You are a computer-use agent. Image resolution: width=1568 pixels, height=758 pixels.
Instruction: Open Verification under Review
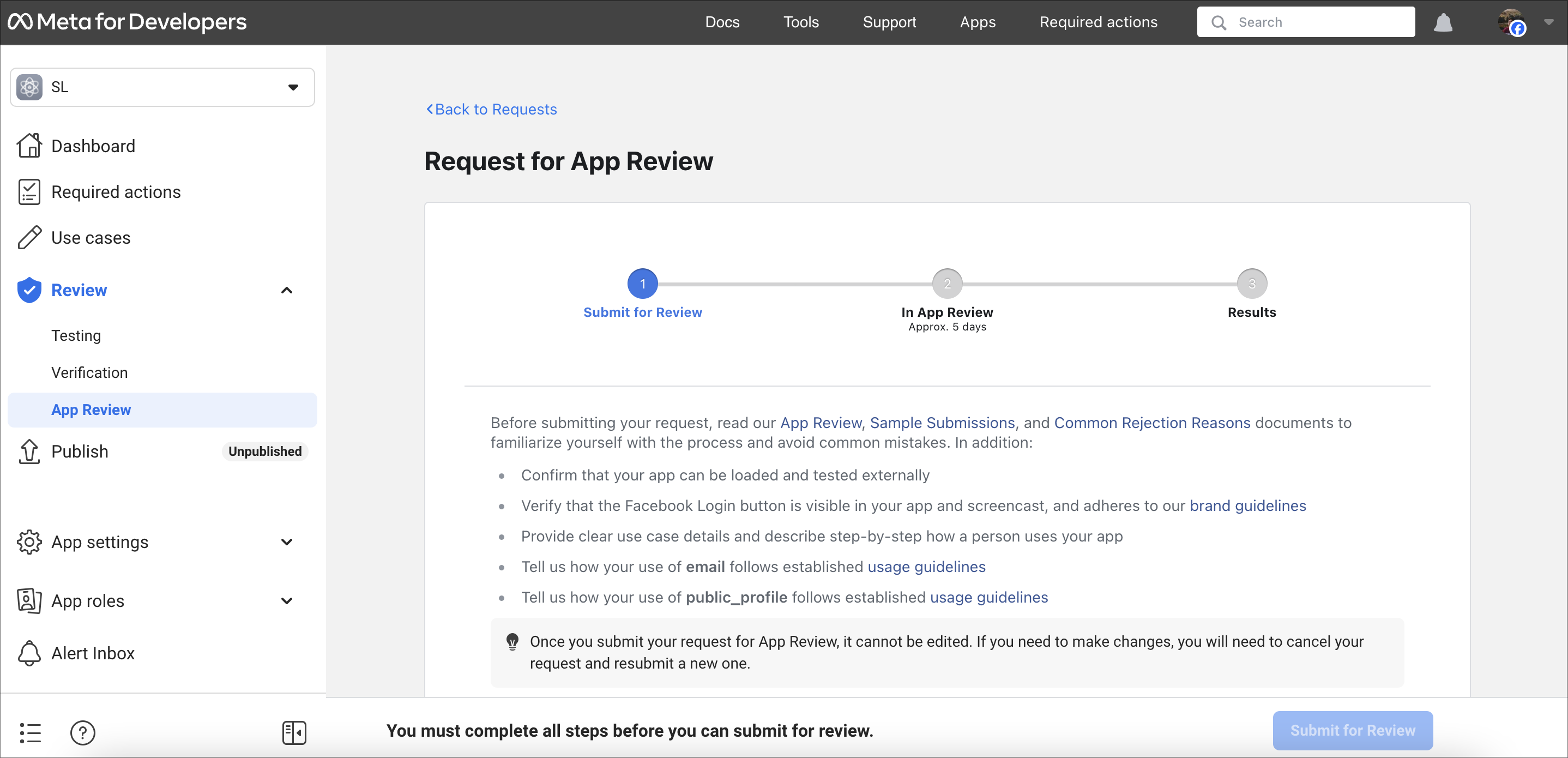pyautogui.click(x=89, y=372)
